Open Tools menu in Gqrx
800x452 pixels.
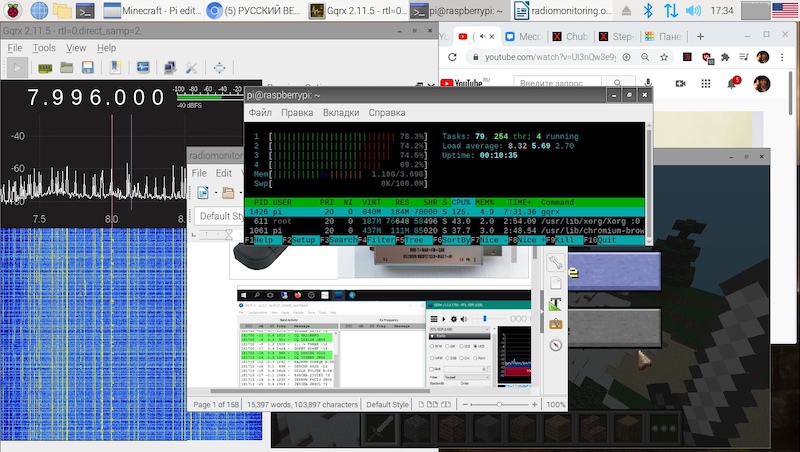coord(43,47)
